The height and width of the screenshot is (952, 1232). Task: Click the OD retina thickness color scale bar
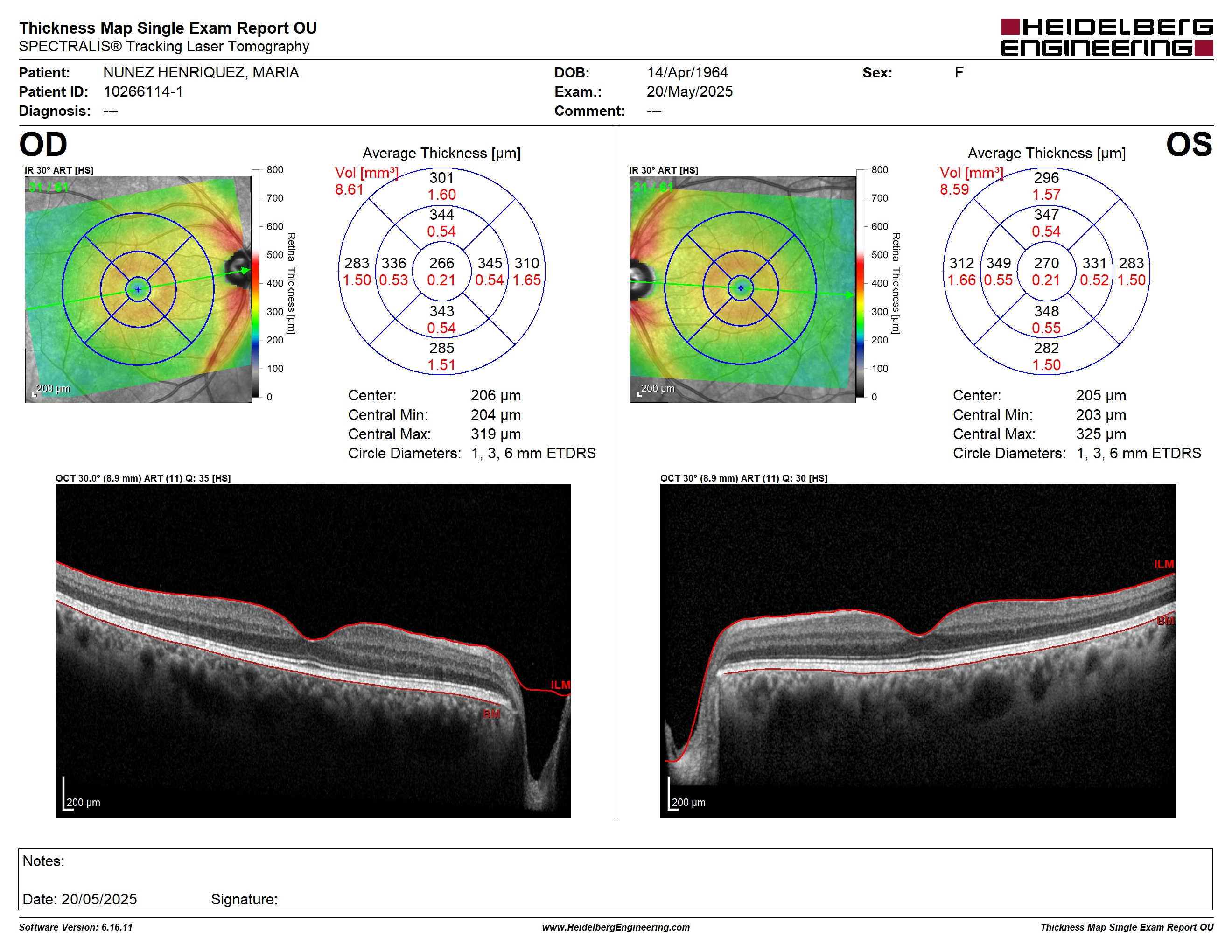[256, 283]
